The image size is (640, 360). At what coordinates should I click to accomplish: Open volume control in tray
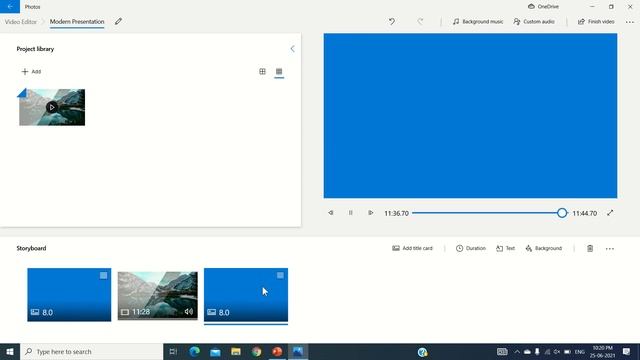557,351
